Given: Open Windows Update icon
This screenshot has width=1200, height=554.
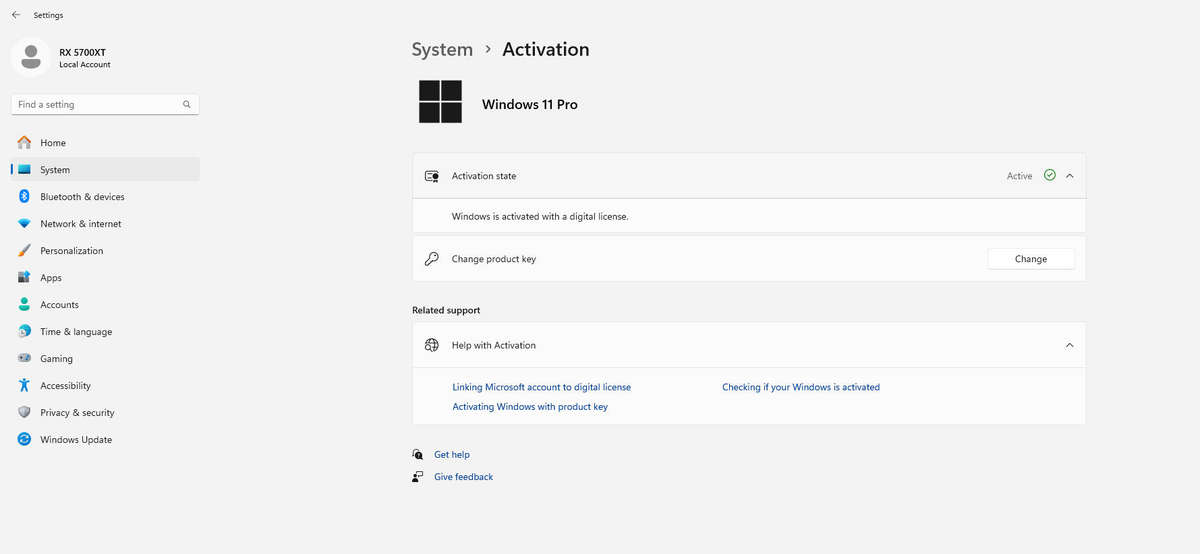Looking at the screenshot, I should (x=24, y=440).
